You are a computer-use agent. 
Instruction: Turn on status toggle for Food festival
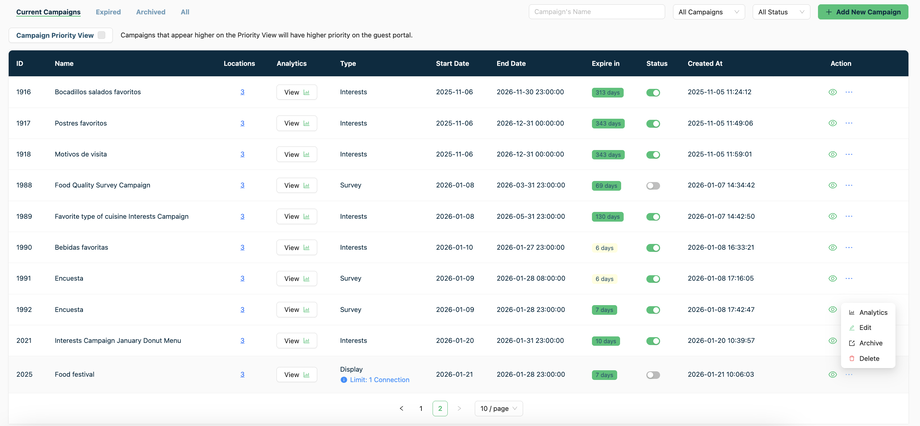[653, 375]
